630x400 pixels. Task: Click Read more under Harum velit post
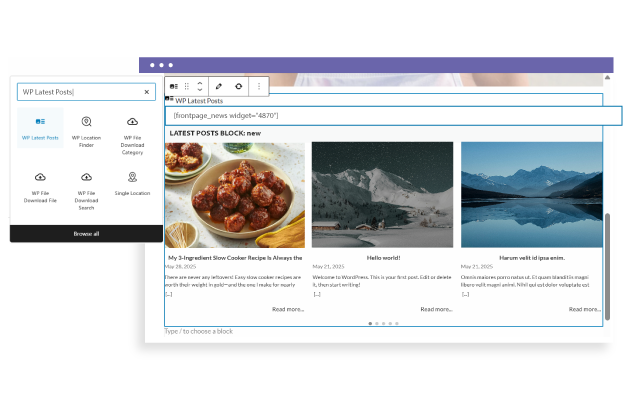(584, 309)
